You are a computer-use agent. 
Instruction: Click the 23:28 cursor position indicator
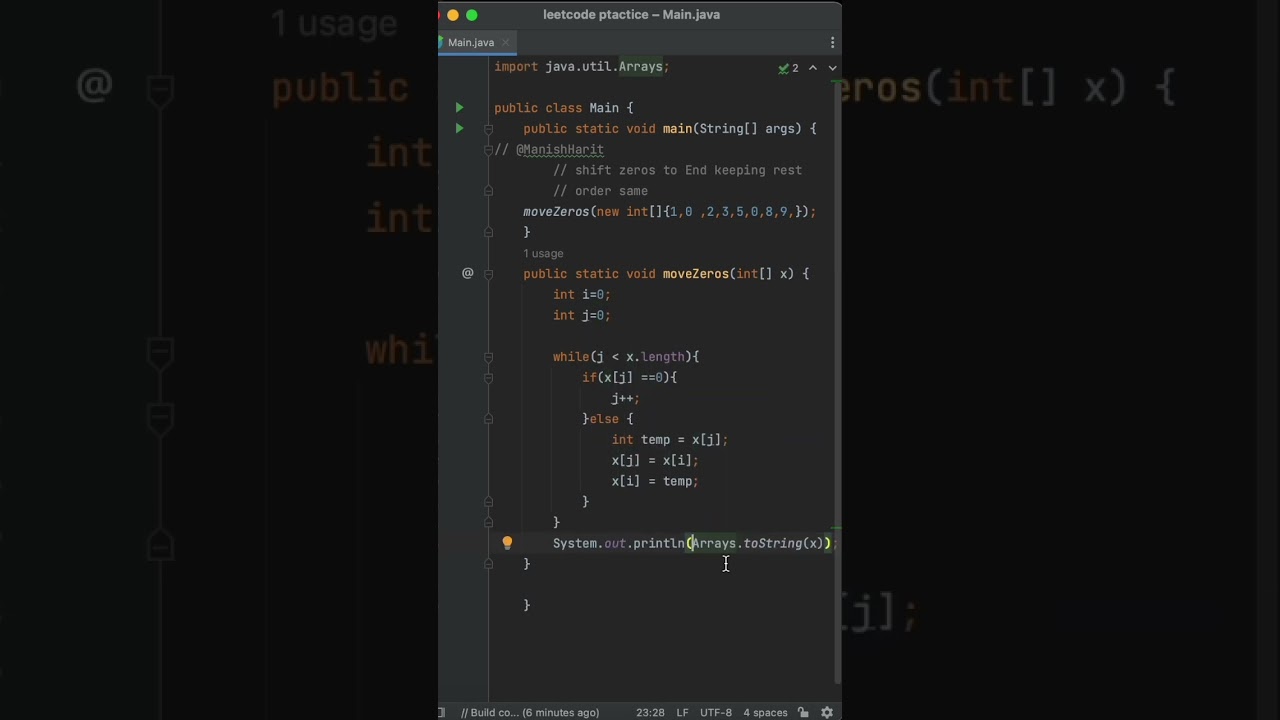pyautogui.click(x=650, y=712)
